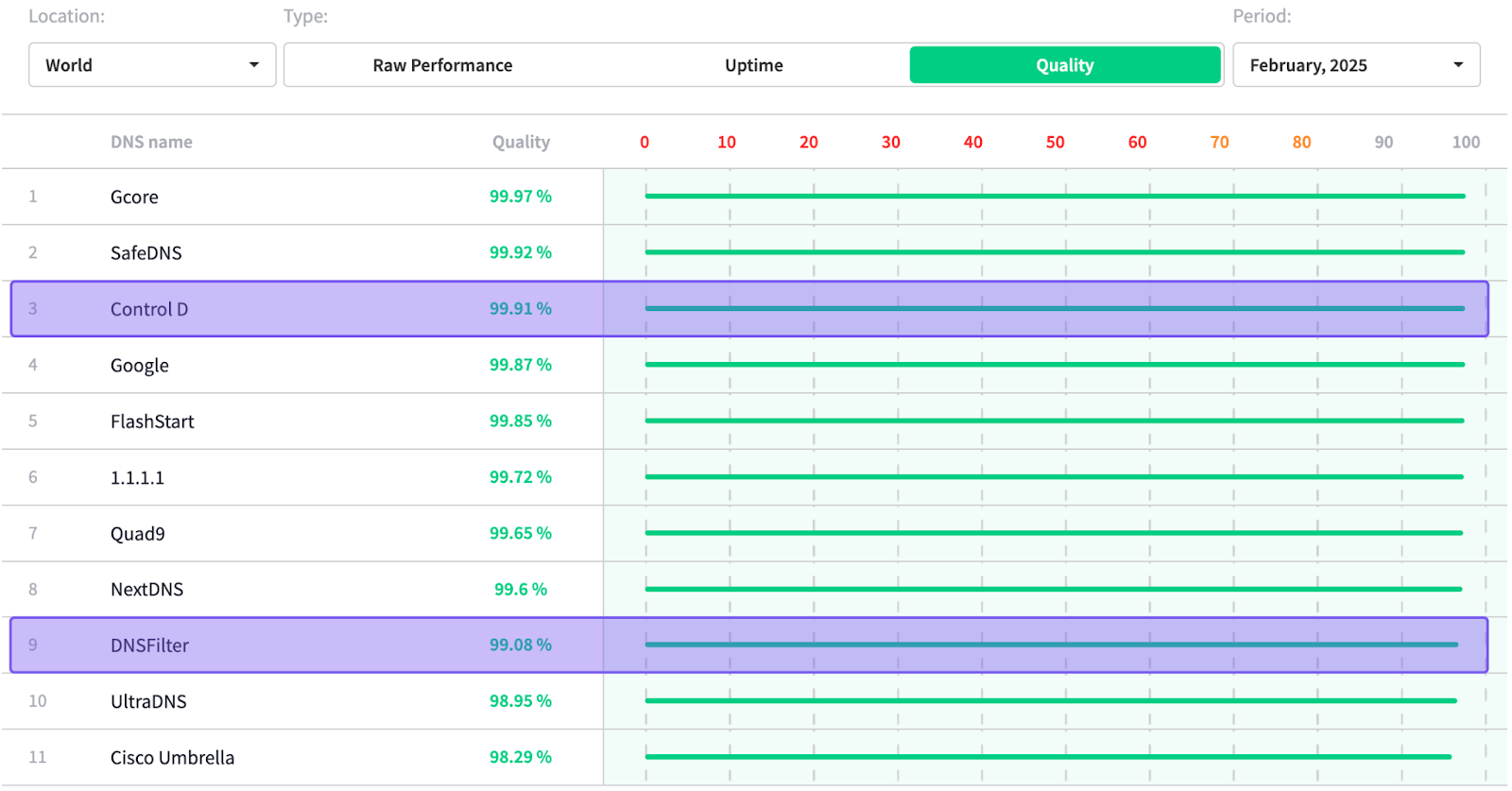Click SafeDNS's 99.92 % quality value
This screenshot has width=1512, height=791.
click(x=521, y=252)
